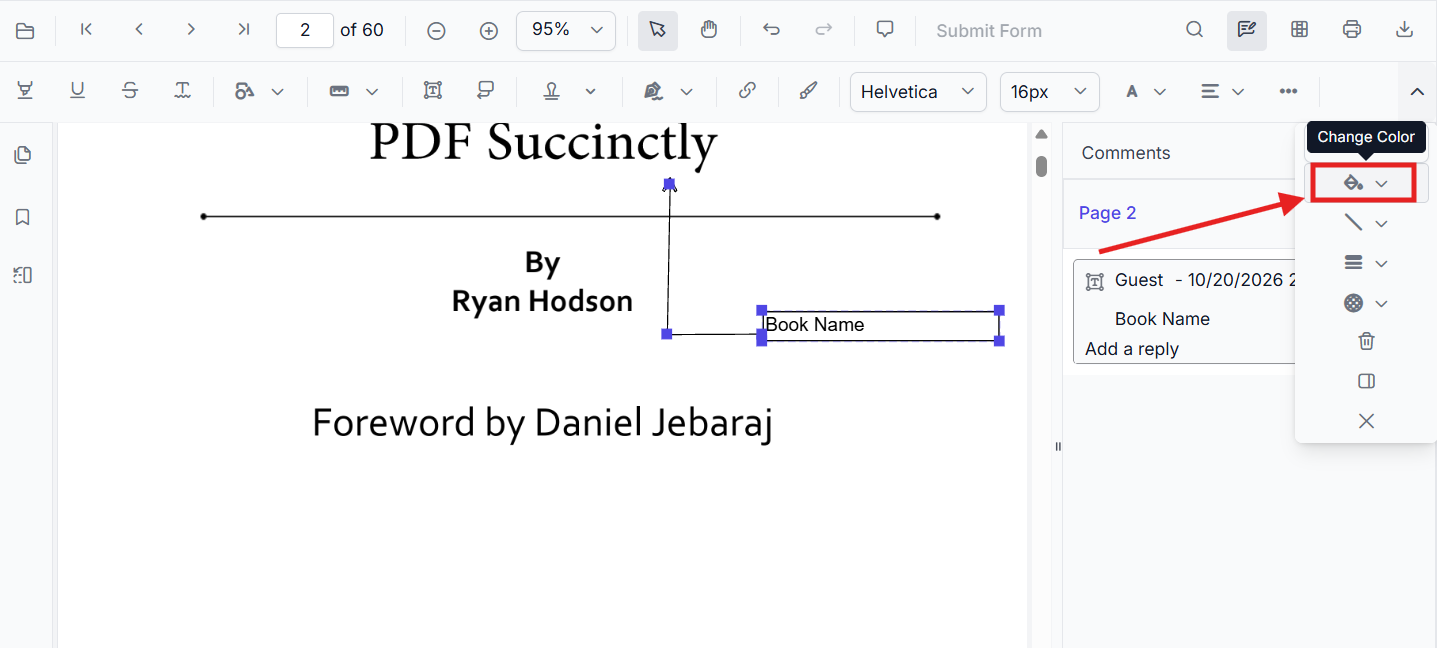Viewport: 1444px width, 648px height.
Task: Select the callout annotation tool
Action: (486, 91)
